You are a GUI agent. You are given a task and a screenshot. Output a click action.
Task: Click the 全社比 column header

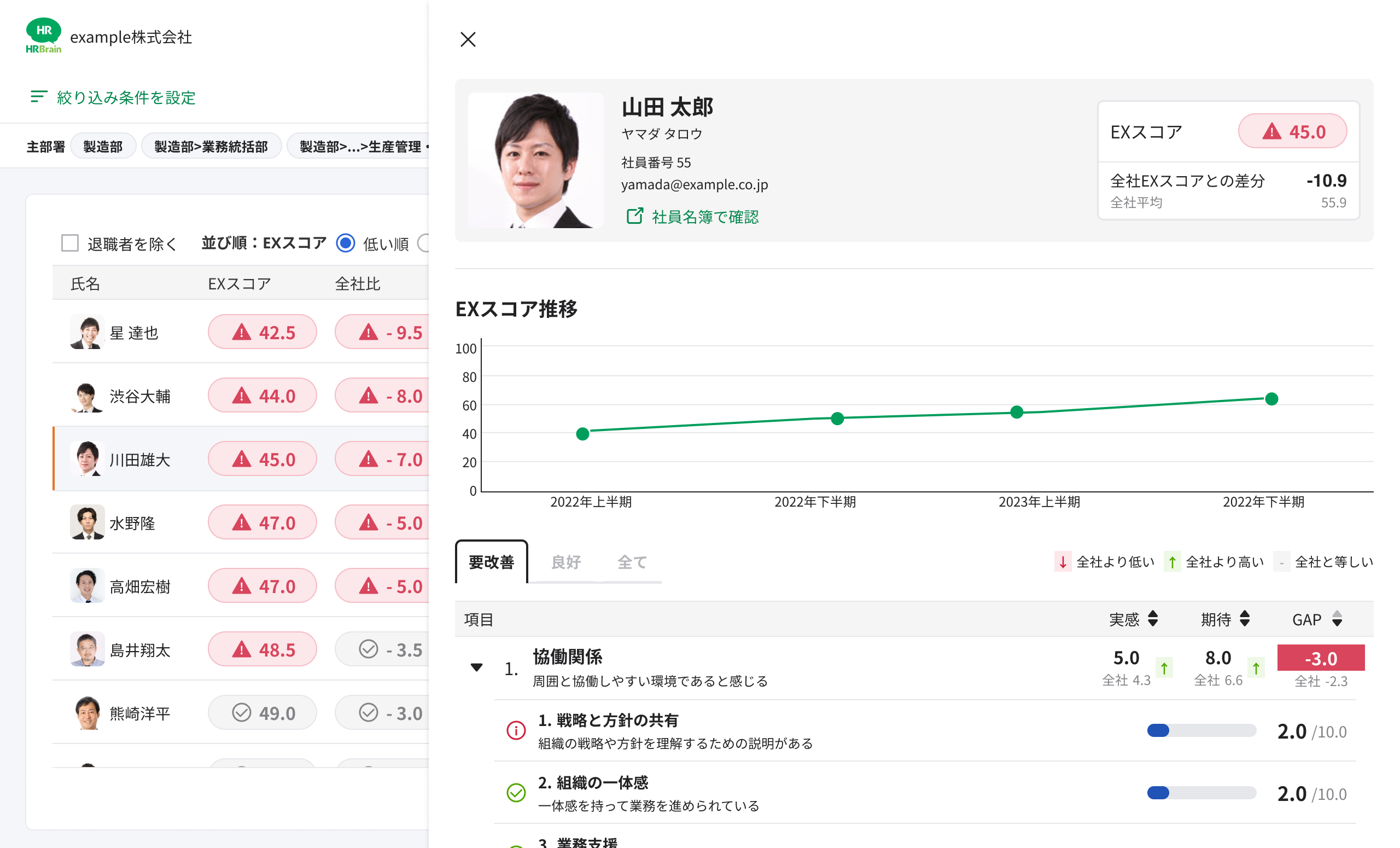[358, 283]
